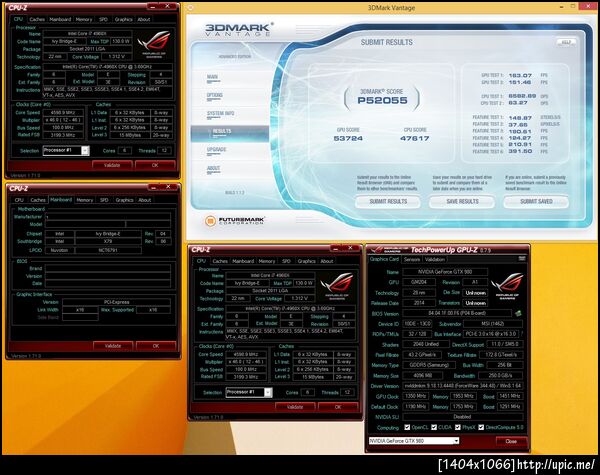Click the Driver Version field in GPU-Z
This screenshot has width=600, height=475.
(x=463, y=386)
